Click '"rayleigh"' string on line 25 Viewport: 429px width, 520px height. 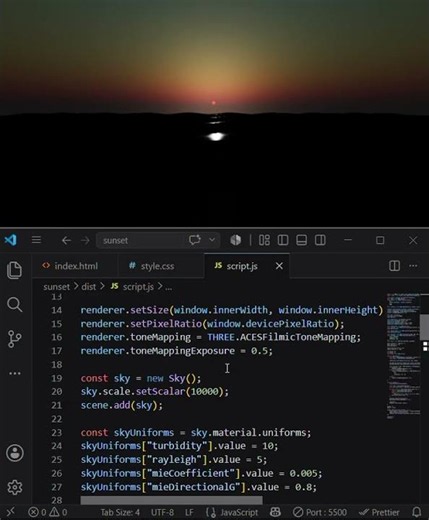click(174, 460)
